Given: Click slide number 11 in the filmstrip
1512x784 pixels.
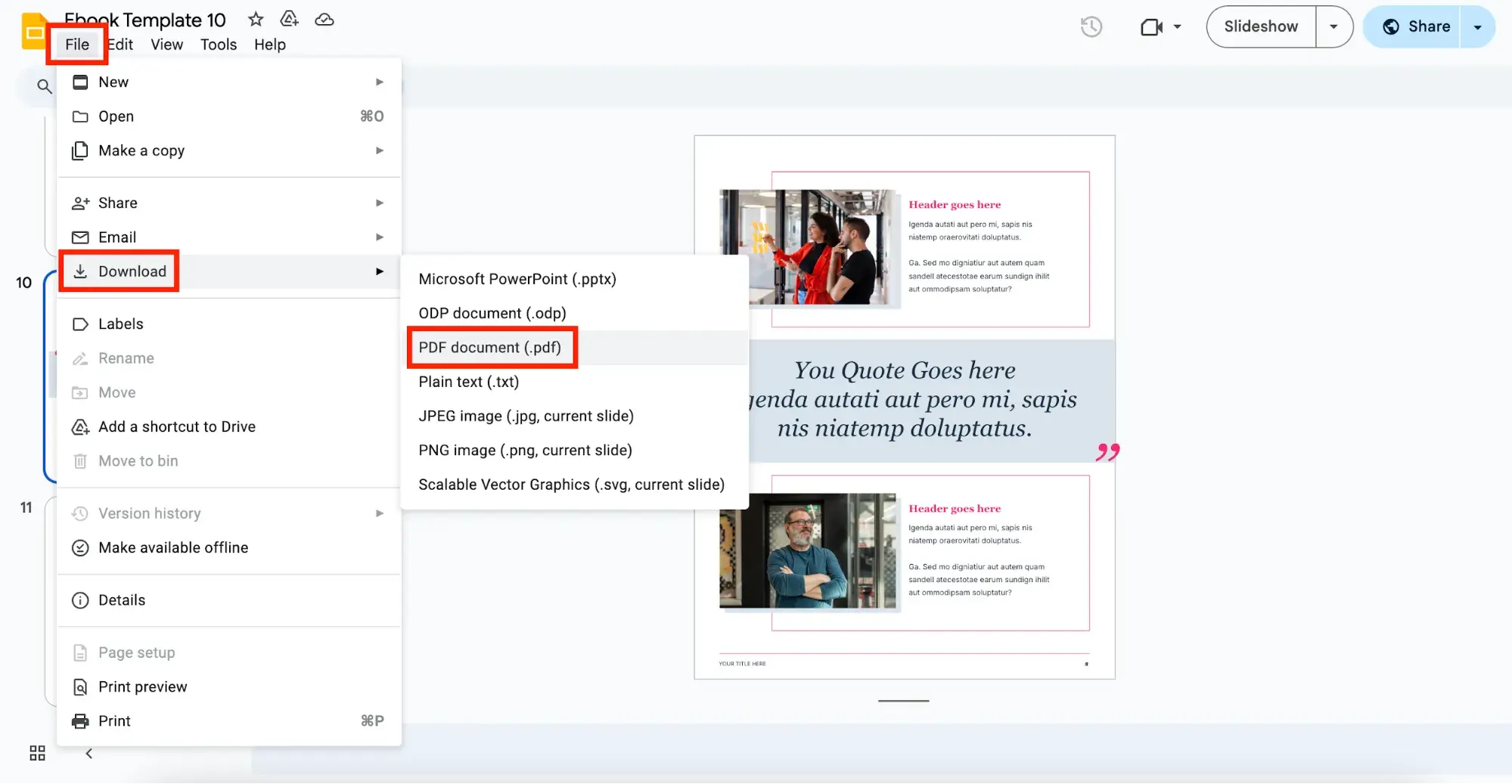Looking at the screenshot, I should point(26,508).
